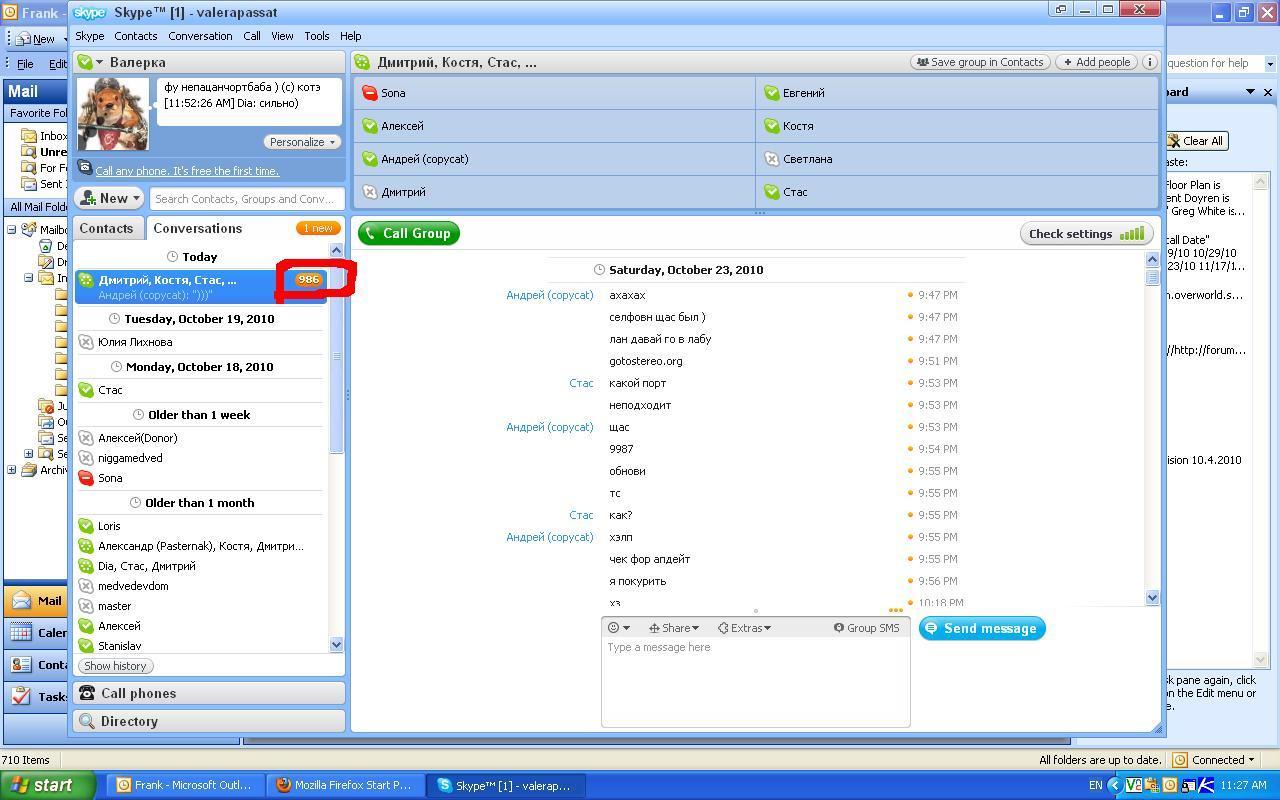Click the Call Group button
This screenshot has width=1280, height=800.
point(409,233)
